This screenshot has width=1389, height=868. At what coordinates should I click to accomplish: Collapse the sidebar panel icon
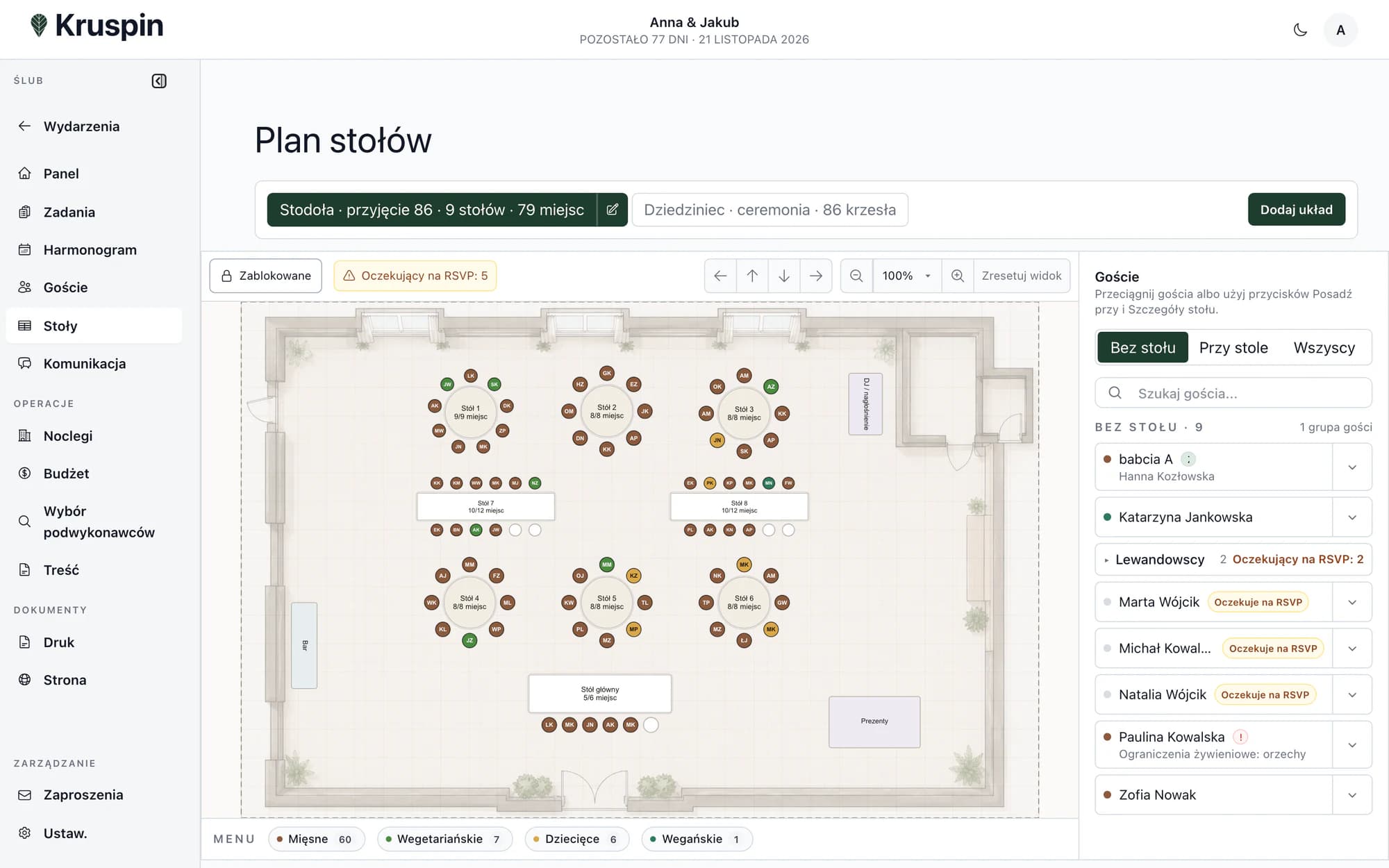click(x=159, y=81)
